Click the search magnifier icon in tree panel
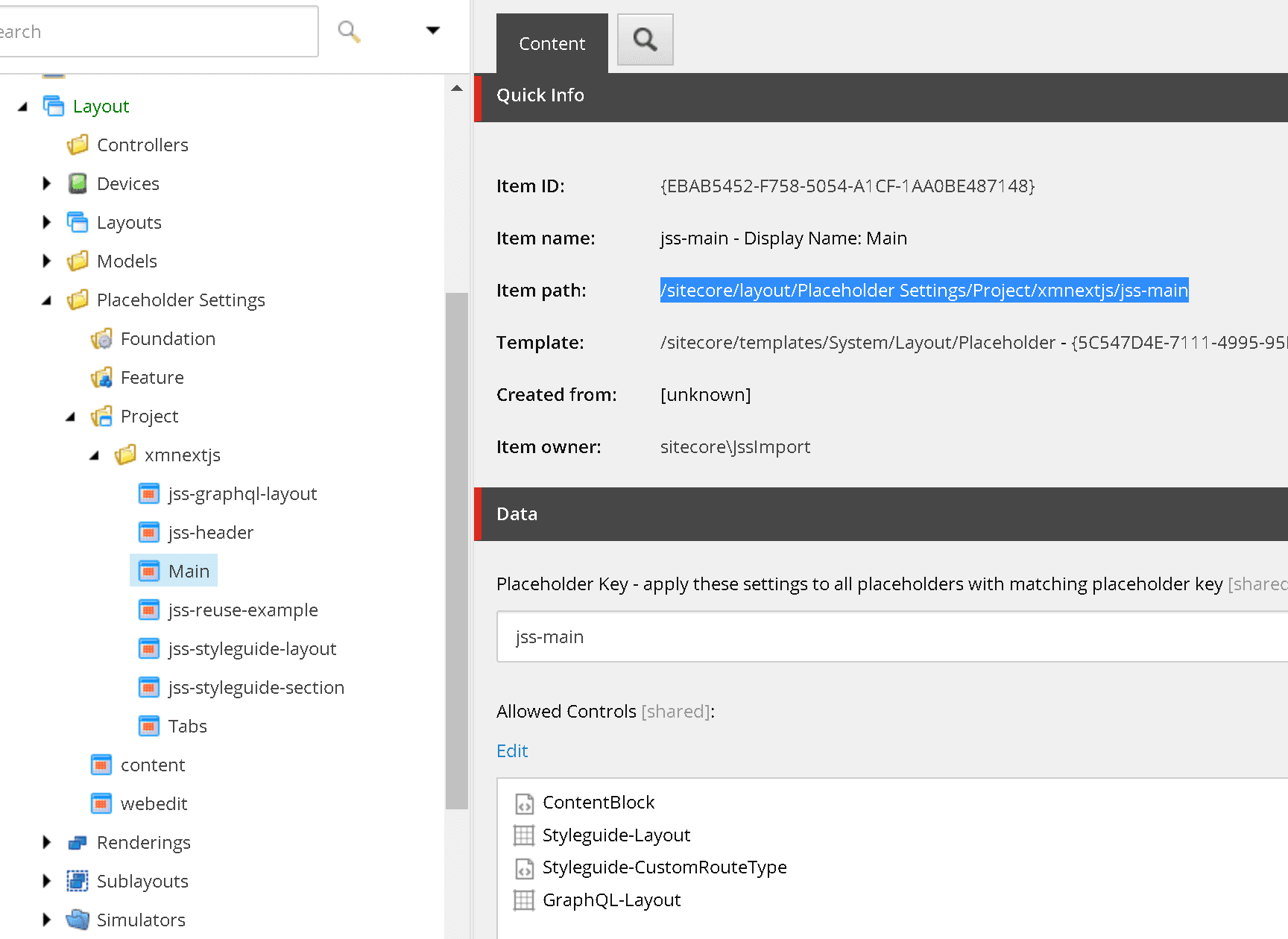1288x939 pixels. [349, 31]
